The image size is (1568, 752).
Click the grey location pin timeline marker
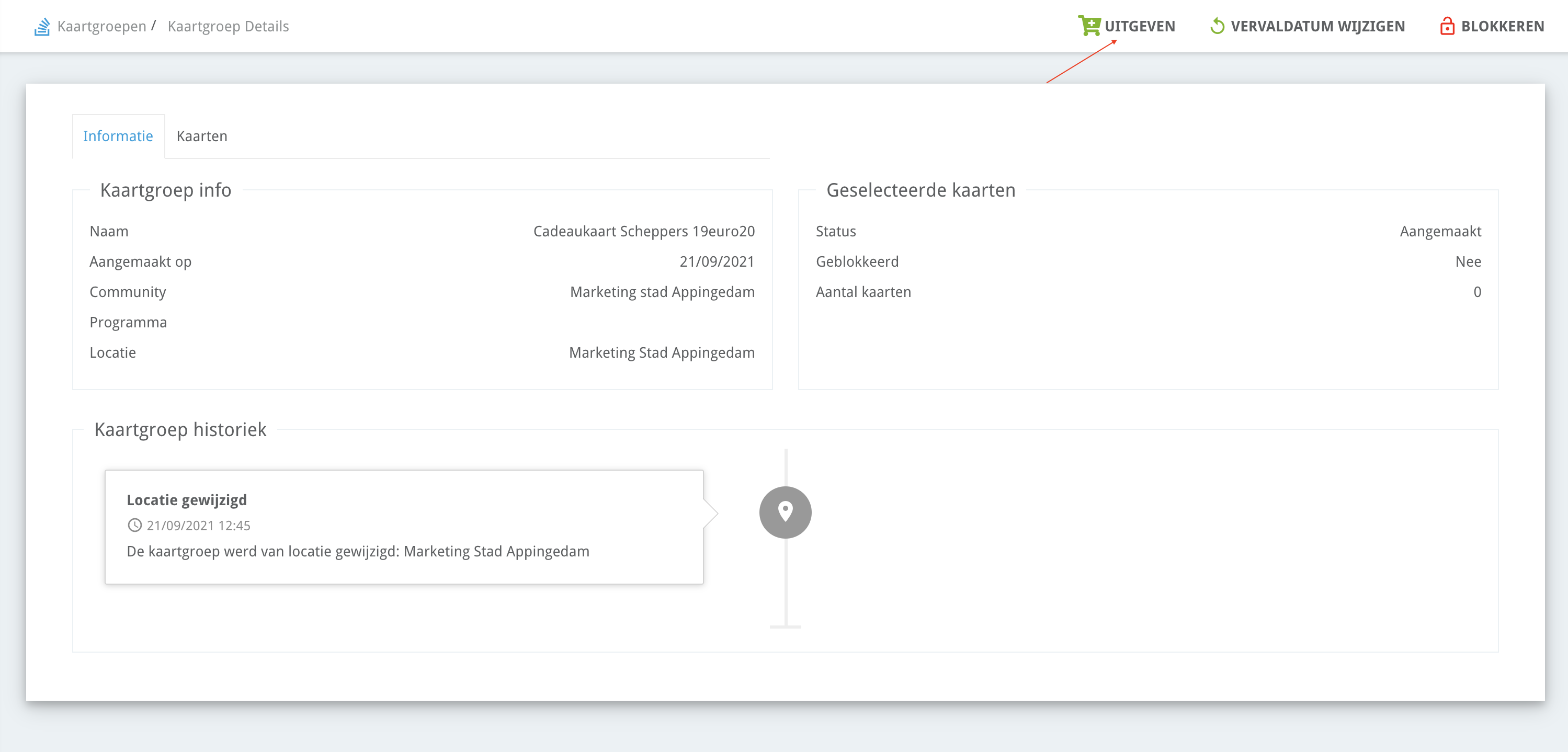785,512
